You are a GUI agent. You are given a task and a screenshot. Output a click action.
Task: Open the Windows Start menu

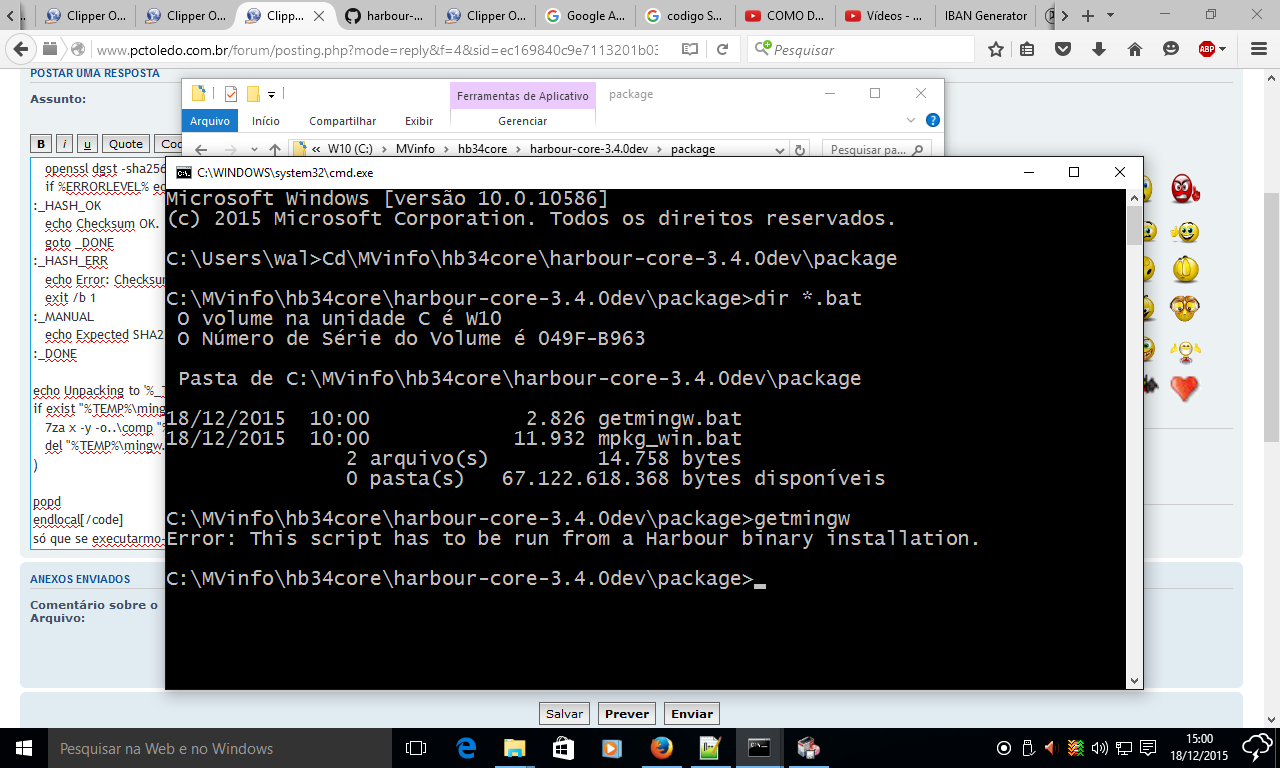pos(24,748)
